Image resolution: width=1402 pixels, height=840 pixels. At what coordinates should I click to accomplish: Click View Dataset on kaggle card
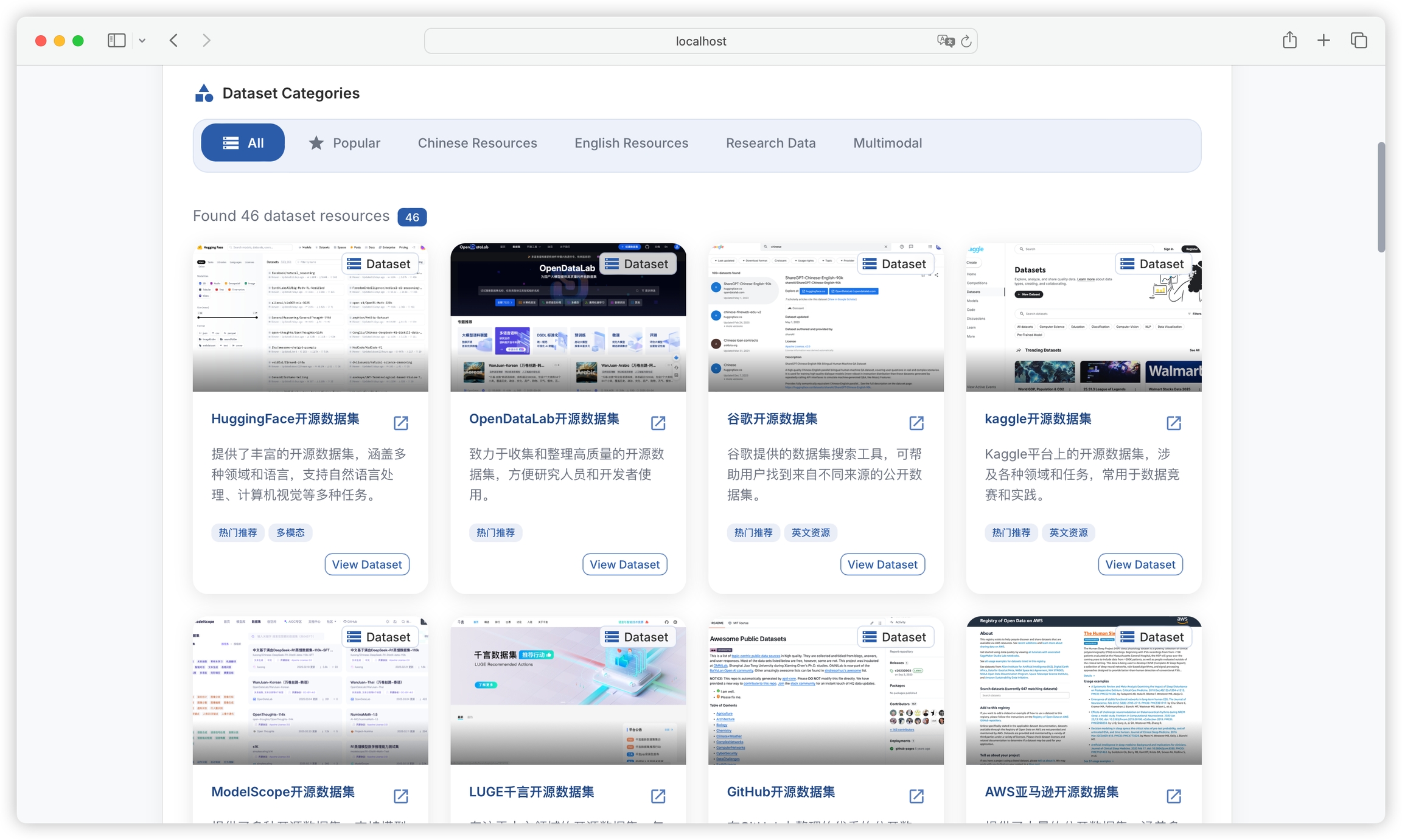coord(1140,564)
